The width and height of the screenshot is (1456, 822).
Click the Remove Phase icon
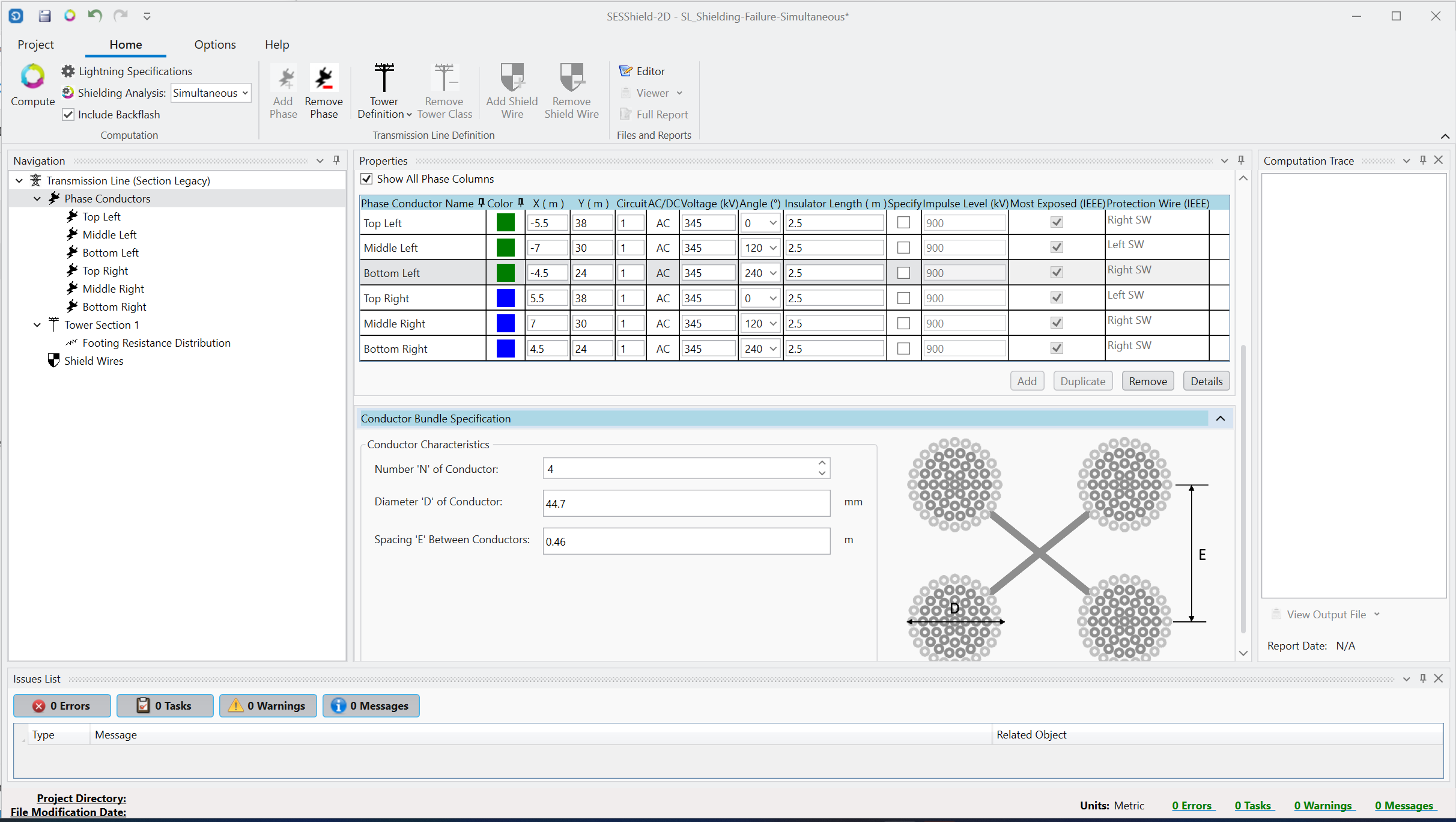[x=324, y=78]
